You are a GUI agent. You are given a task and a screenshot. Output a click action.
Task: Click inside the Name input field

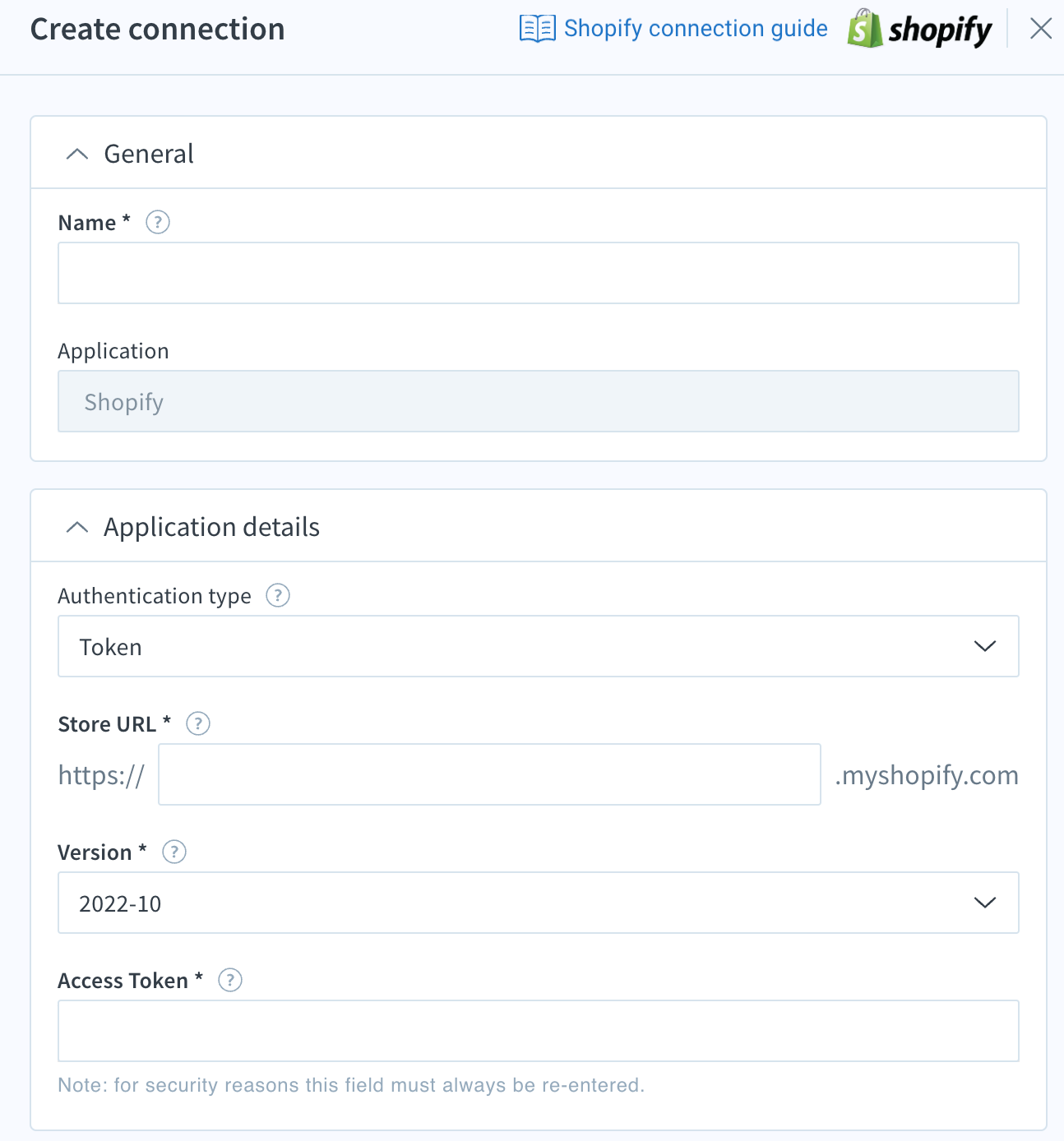(538, 272)
